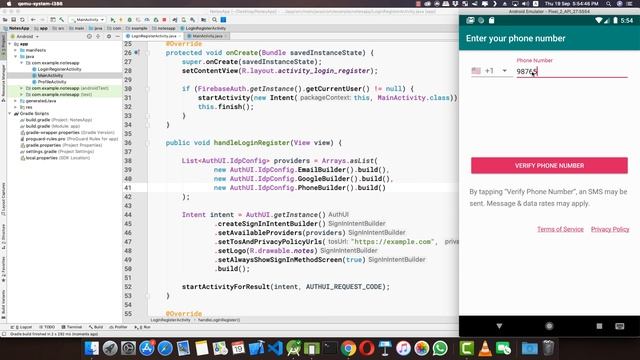Open the MainActivity run configuration dropdown
Image resolution: width=640 pixels, height=360 pixels.
[87, 20]
